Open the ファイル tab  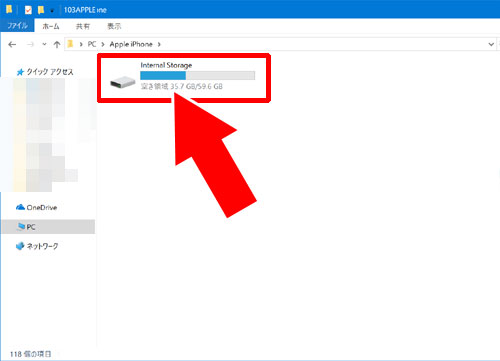17,26
